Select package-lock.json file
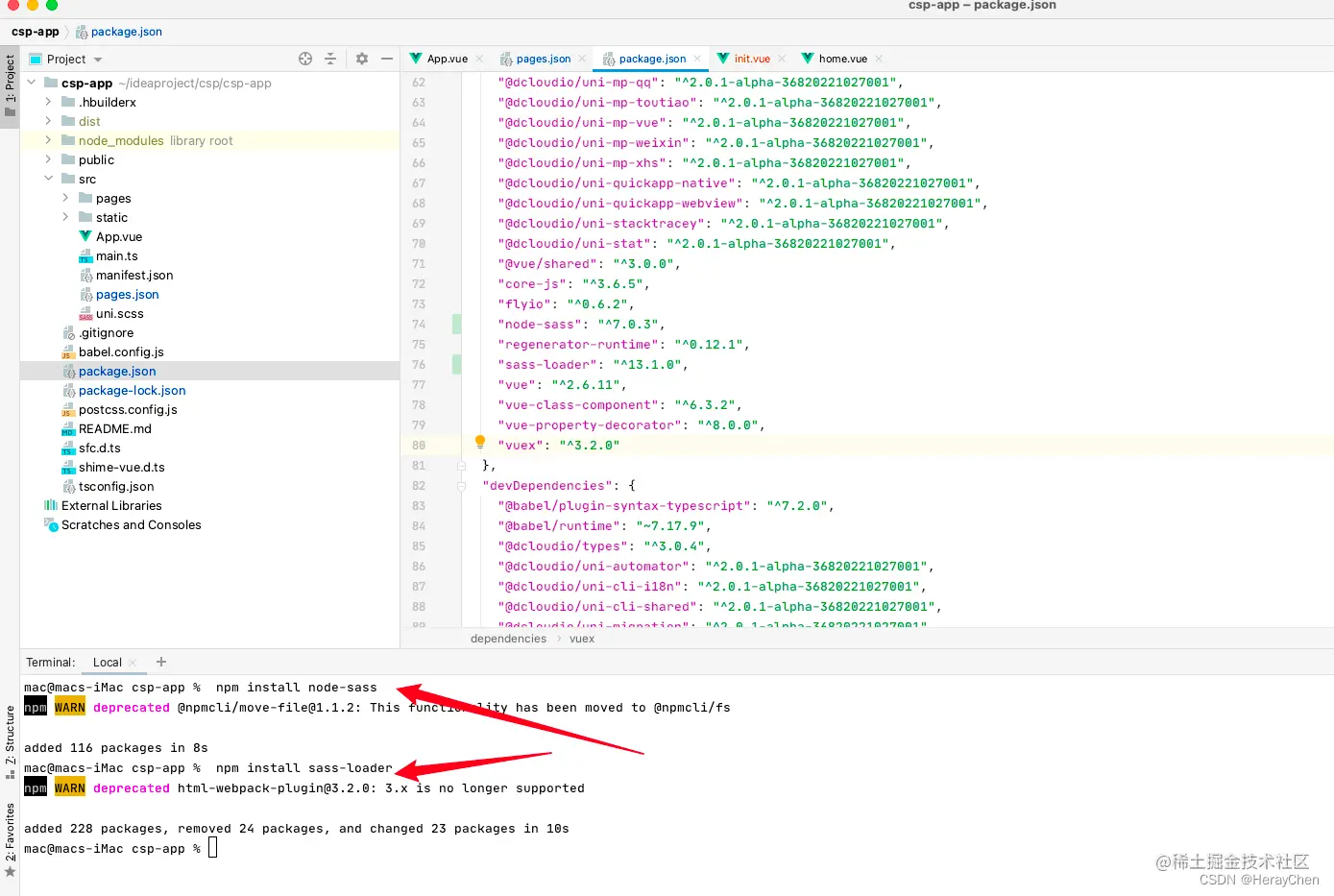Viewport: 1334px width, 896px height. coord(133,390)
